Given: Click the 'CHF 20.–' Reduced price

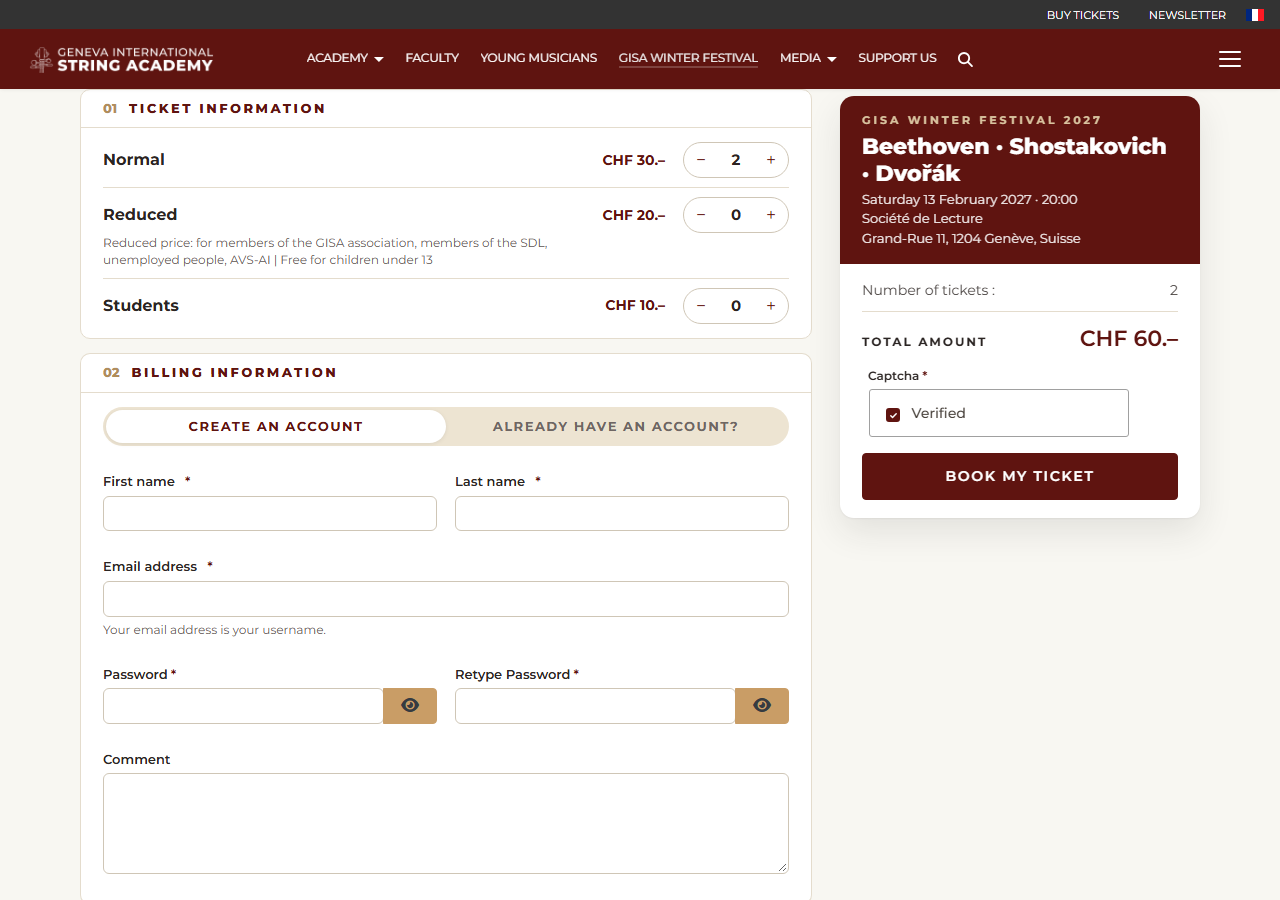Looking at the screenshot, I should (634, 215).
